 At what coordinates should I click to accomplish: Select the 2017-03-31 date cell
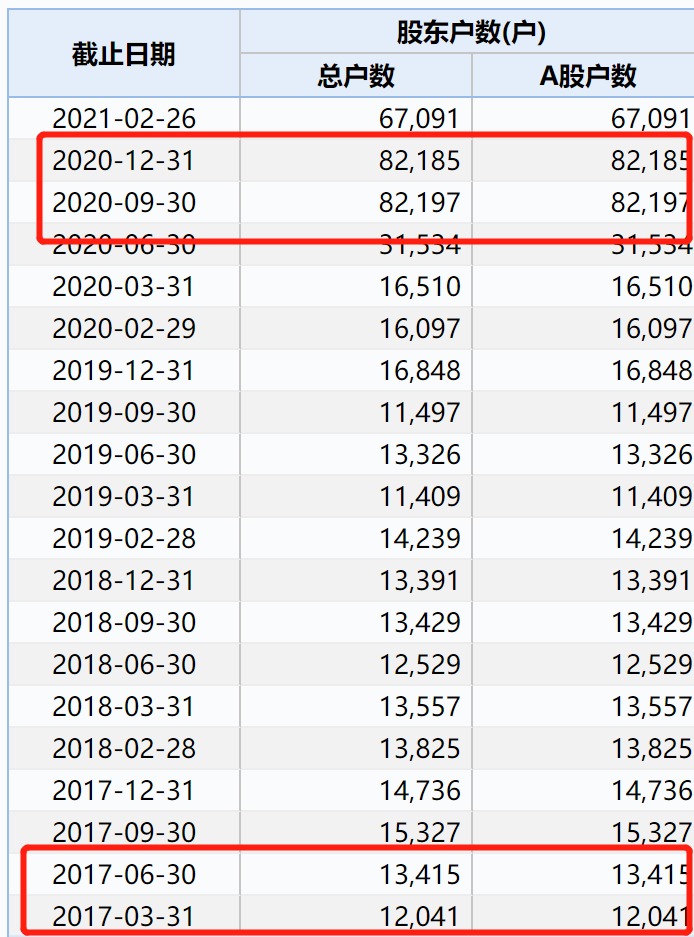point(124,917)
